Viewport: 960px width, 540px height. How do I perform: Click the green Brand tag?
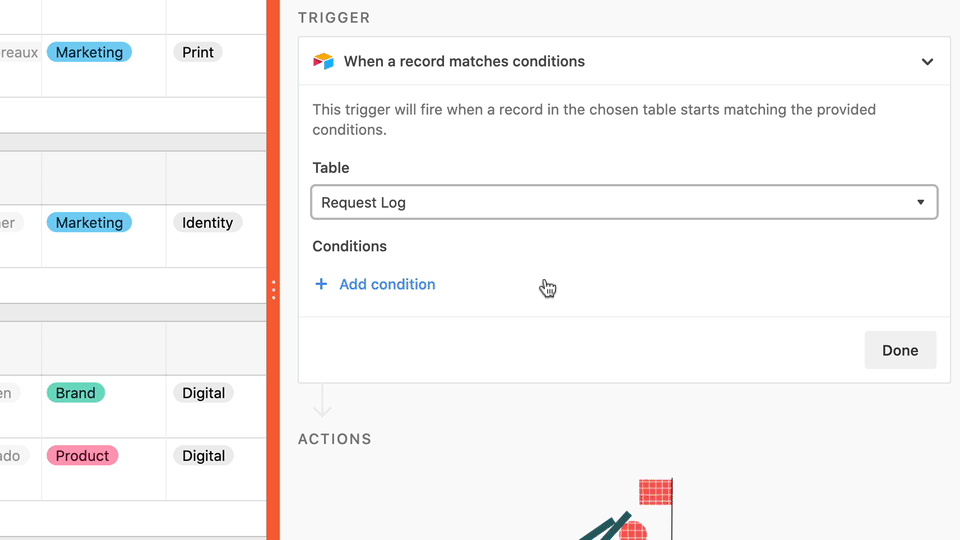click(76, 392)
